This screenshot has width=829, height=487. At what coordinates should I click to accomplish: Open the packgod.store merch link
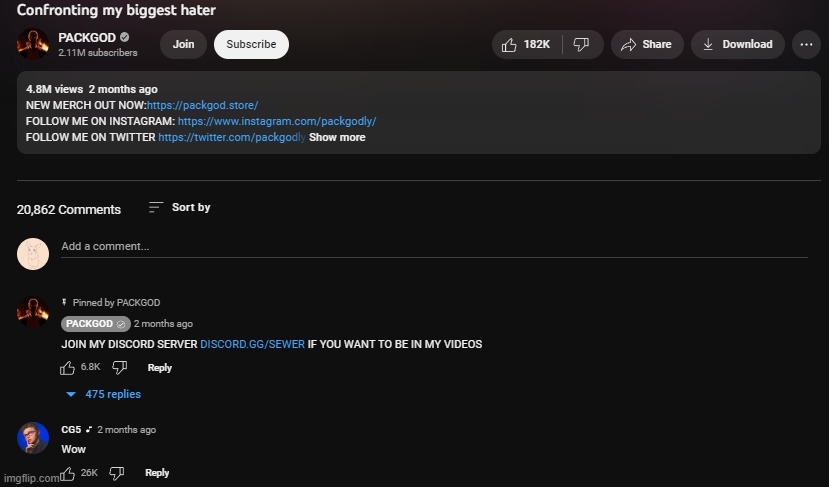[x=202, y=105]
